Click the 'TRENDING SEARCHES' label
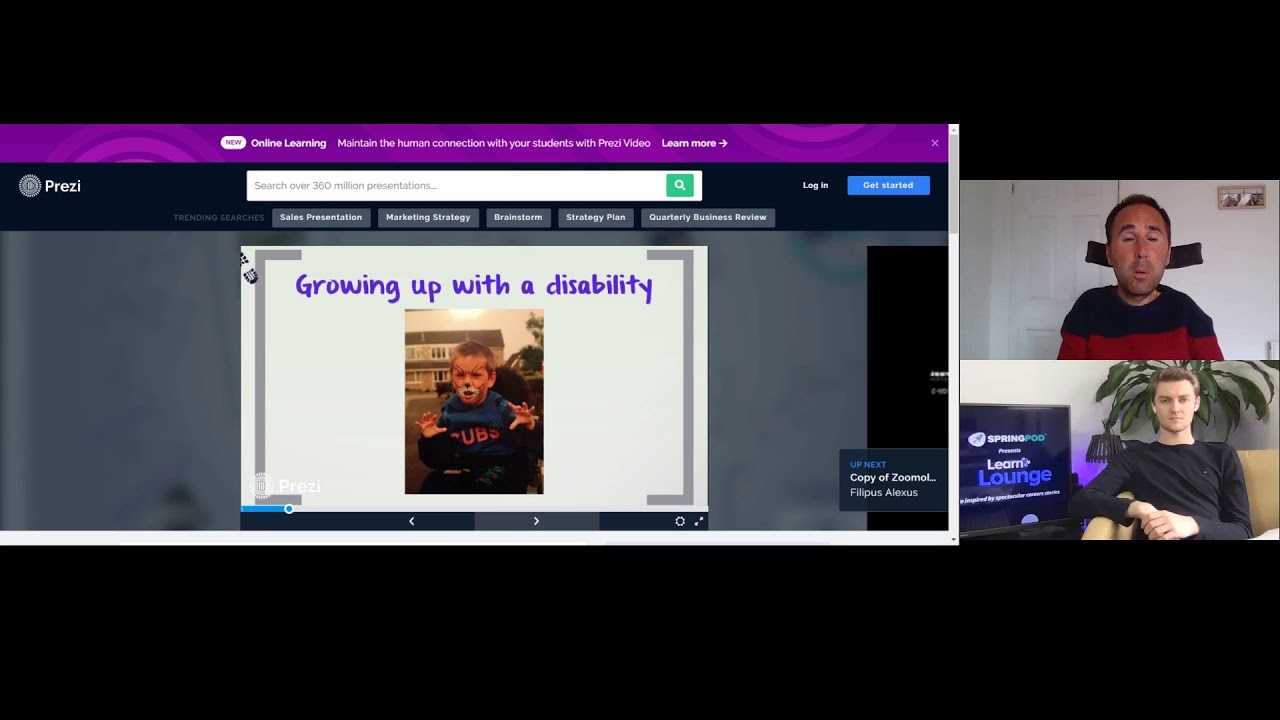 [x=219, y=218]
